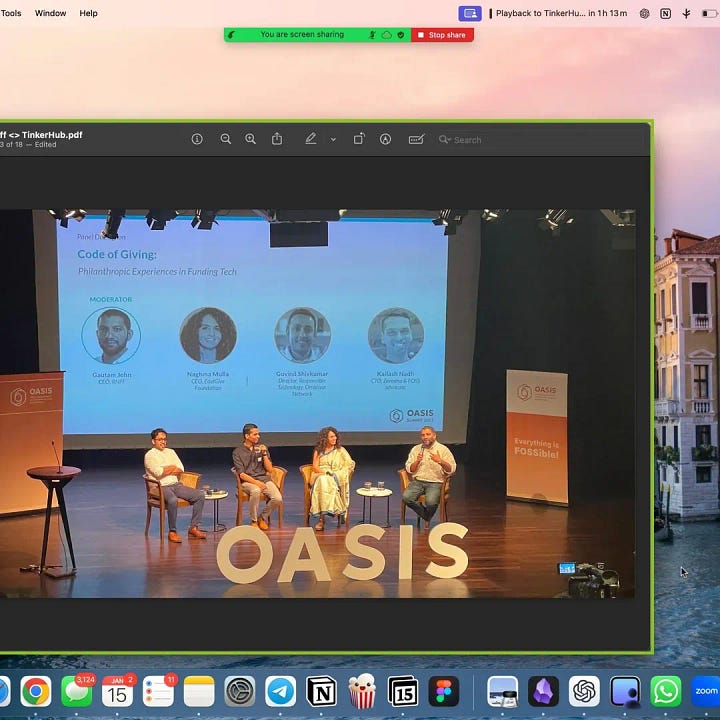Open the Share icon in Preview toolbar
720x720 pixels.
pos(277,139)
